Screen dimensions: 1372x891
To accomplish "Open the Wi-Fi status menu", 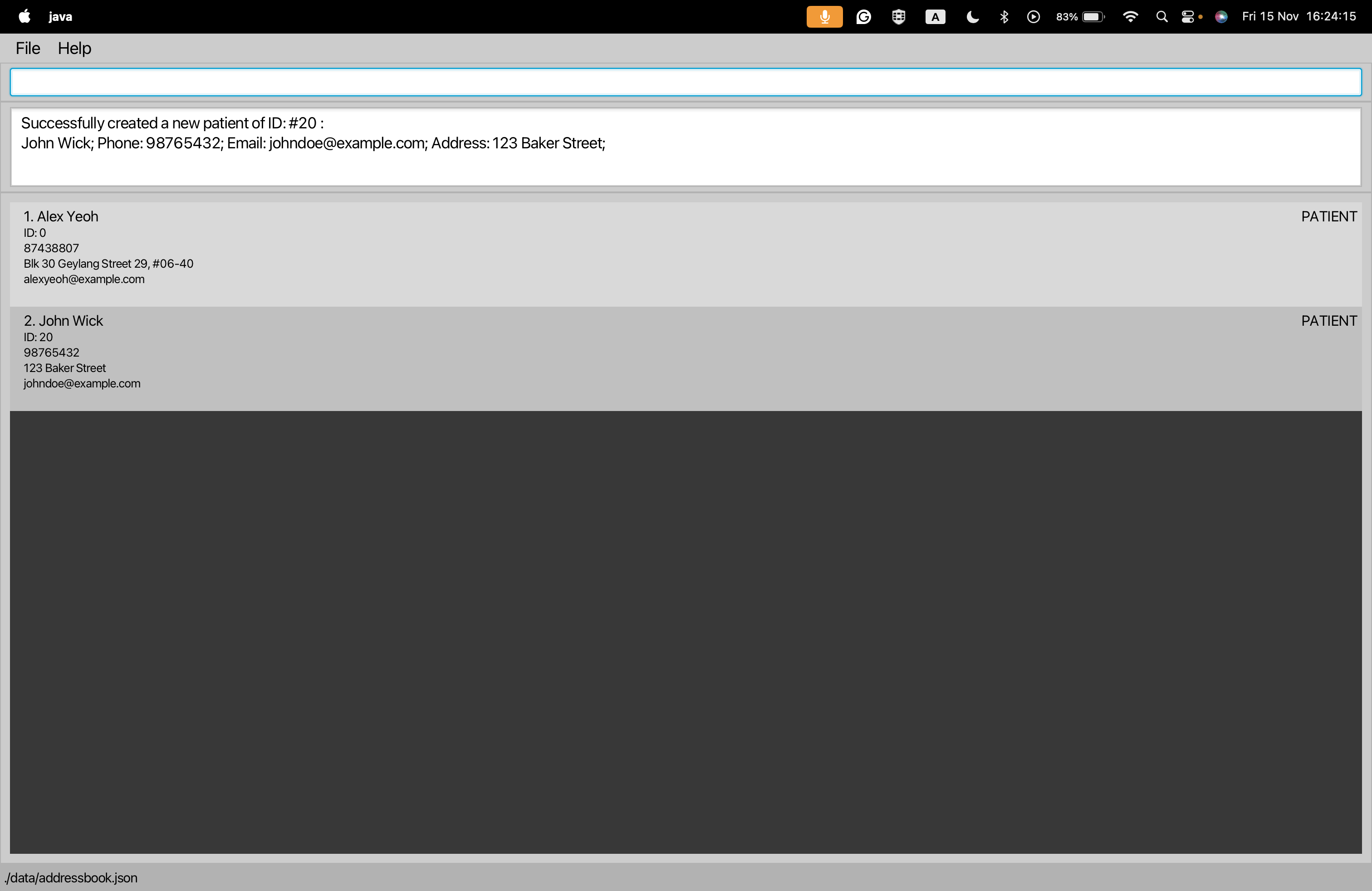I will tap(1130, 17).
